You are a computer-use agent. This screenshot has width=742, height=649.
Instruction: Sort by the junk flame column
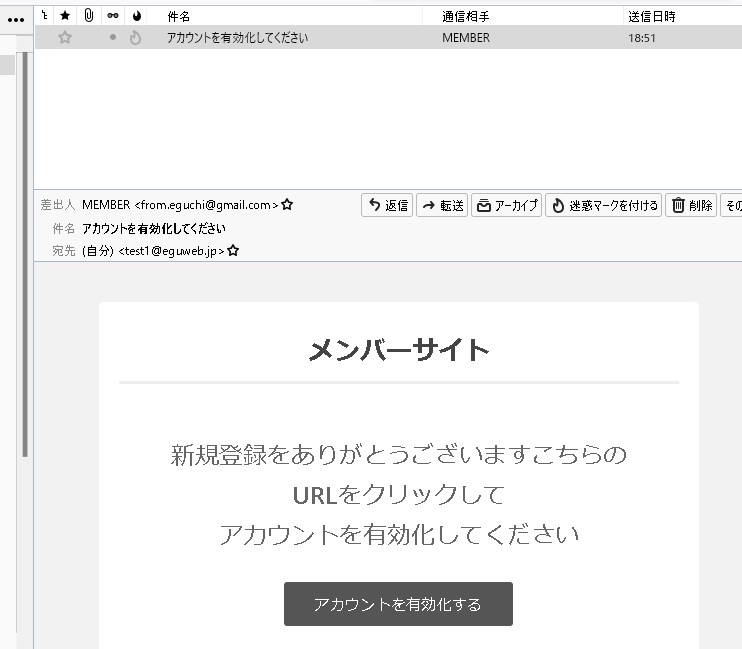tap(136, 16)
